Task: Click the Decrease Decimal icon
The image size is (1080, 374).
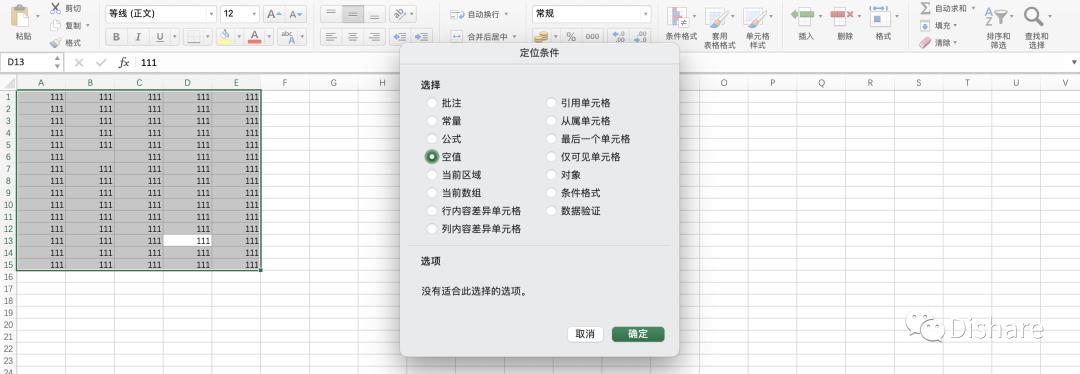Action: 641,37
